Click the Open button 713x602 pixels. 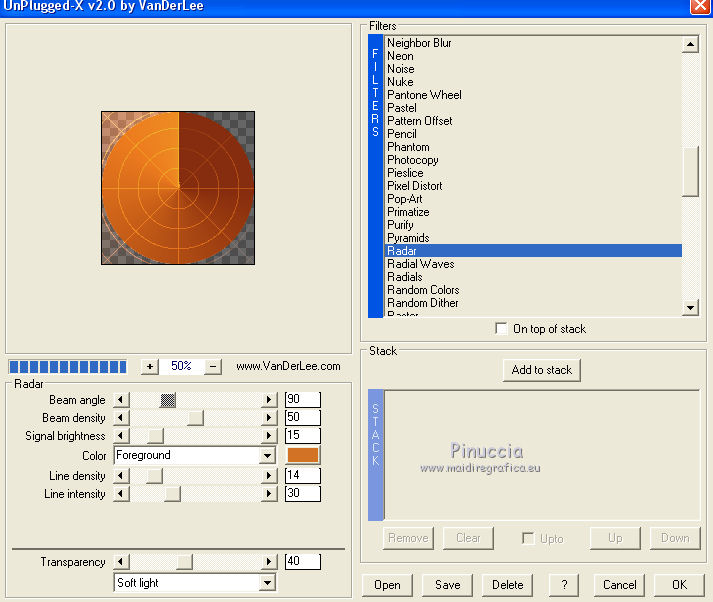[387, 585]
